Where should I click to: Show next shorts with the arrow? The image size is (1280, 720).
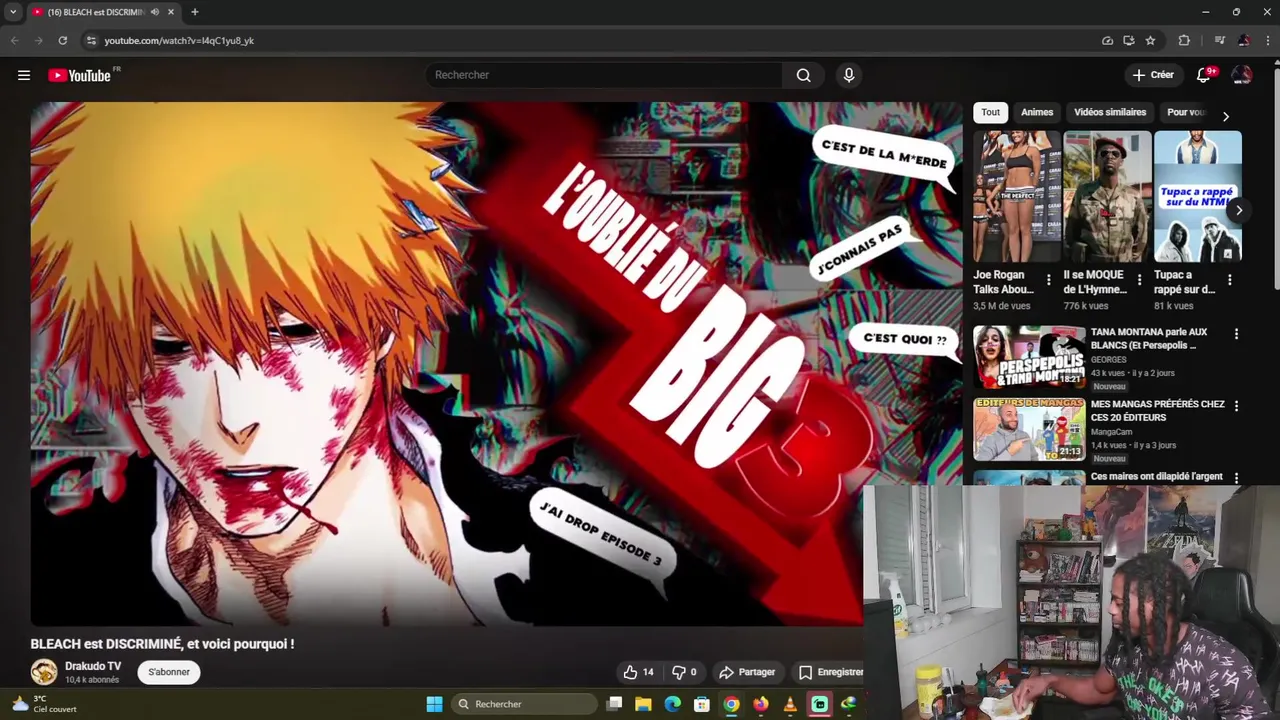pos(1238,210)
